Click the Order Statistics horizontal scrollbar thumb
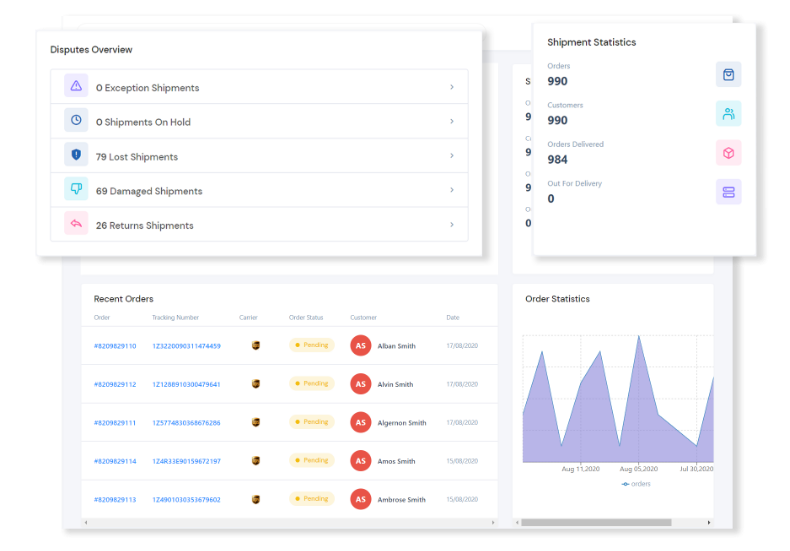Image resolution: width=790 pixels, height=551 pixels. pos(596,523)
